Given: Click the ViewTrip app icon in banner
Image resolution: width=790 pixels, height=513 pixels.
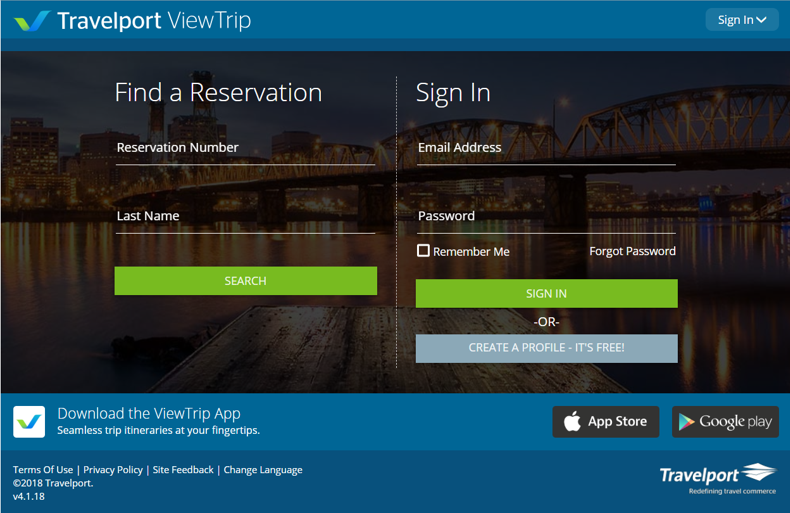Looking at the screenshot, I should 29,421.
